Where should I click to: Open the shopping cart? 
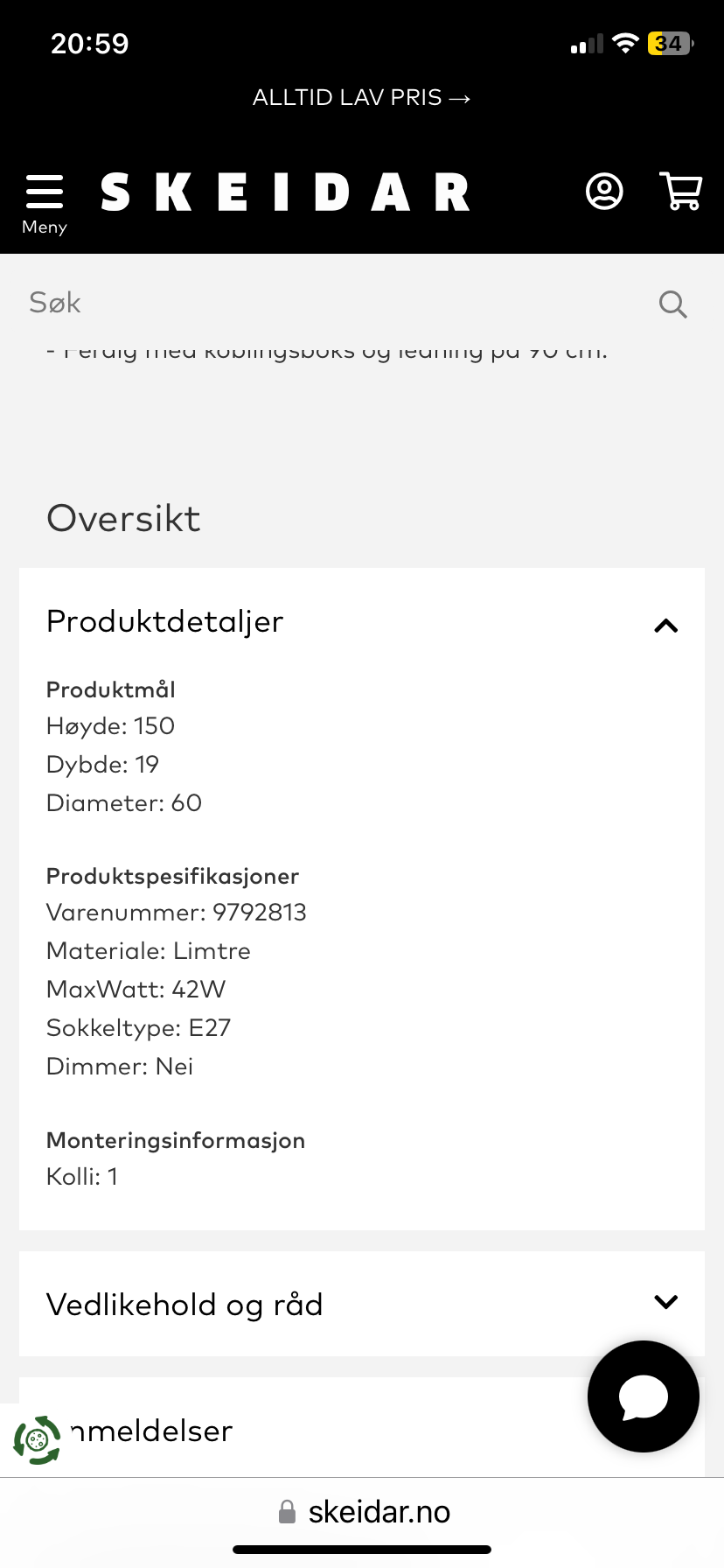[x=680, y=192]
